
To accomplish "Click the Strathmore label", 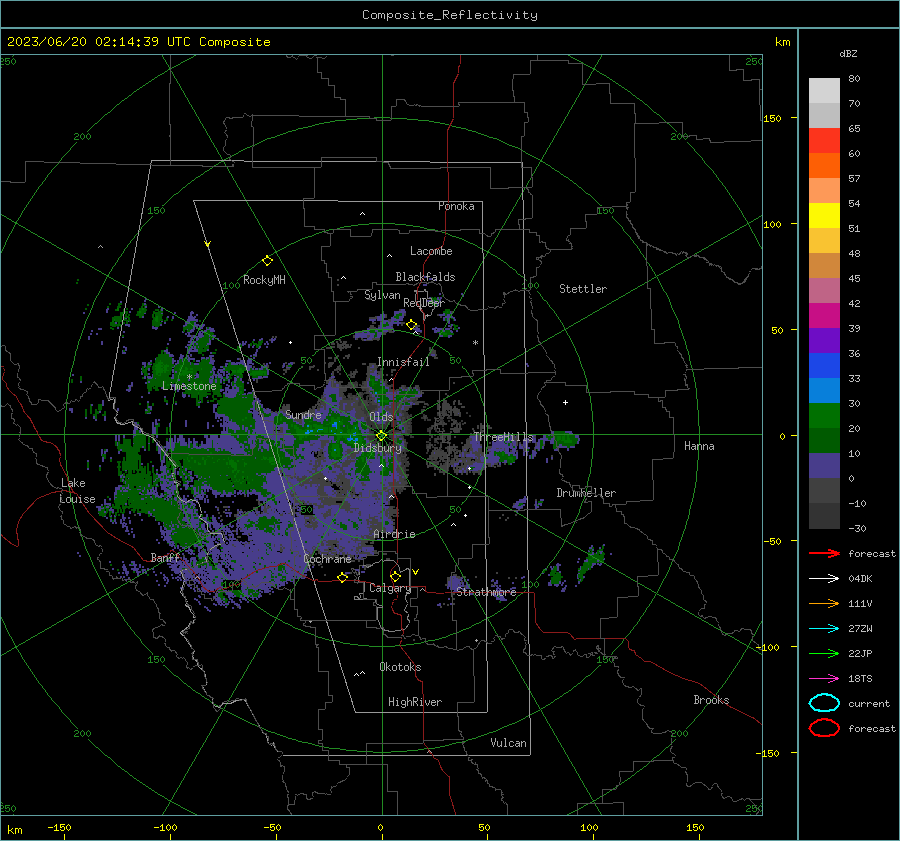I will 486,592.
